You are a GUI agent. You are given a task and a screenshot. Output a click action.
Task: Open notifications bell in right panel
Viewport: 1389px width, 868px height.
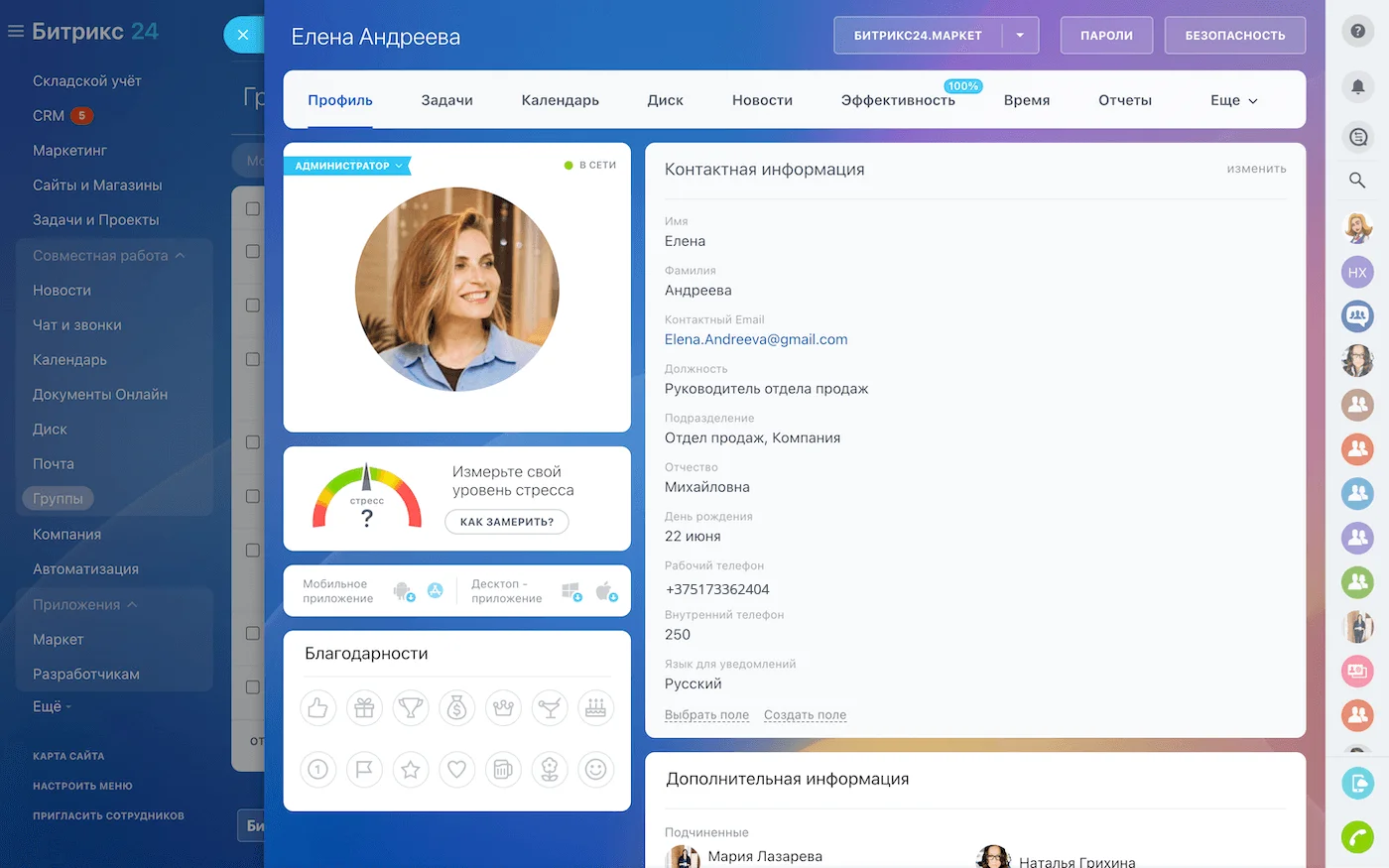(1357, 87)
